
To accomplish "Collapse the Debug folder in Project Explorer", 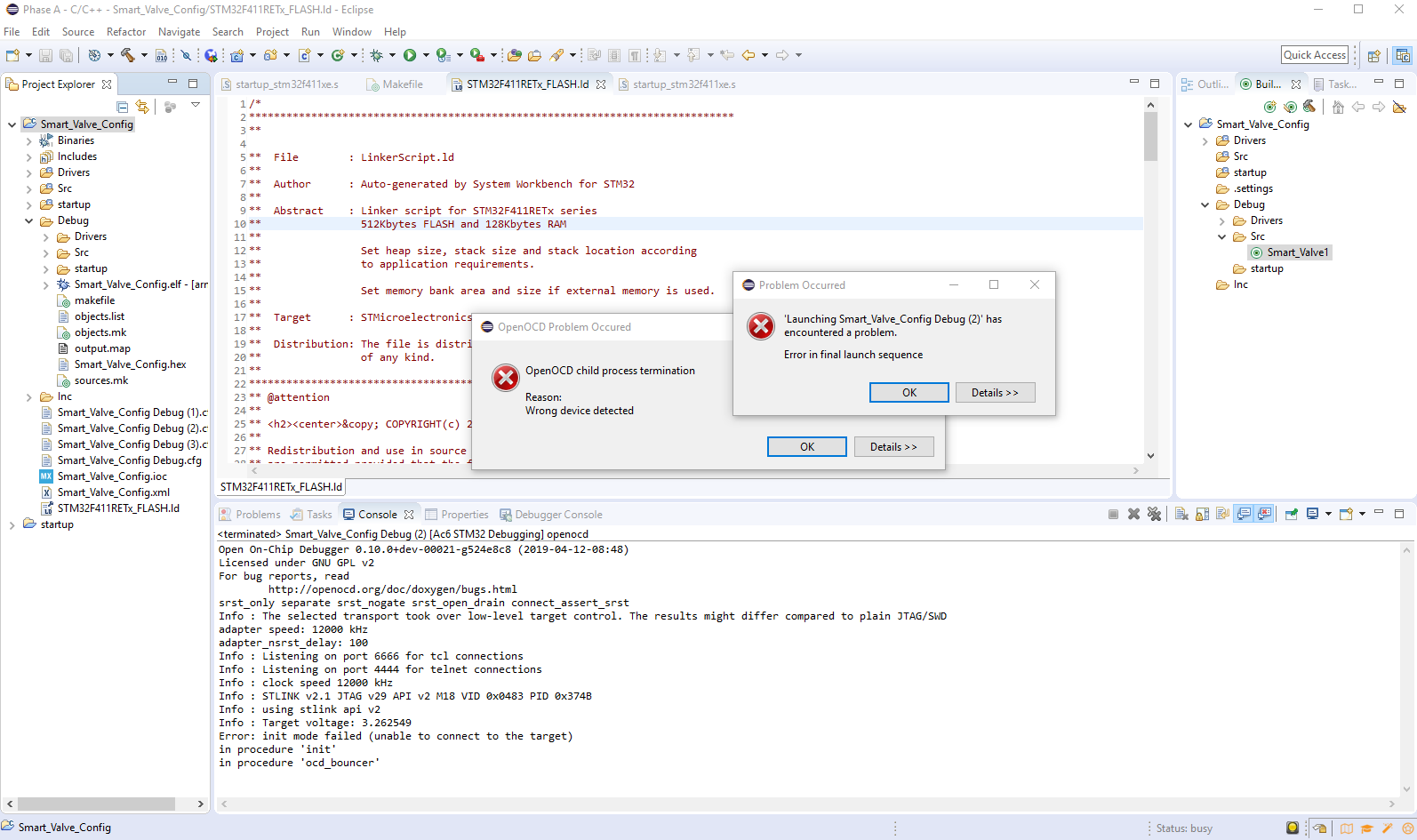I will click(x=28, y=220).
